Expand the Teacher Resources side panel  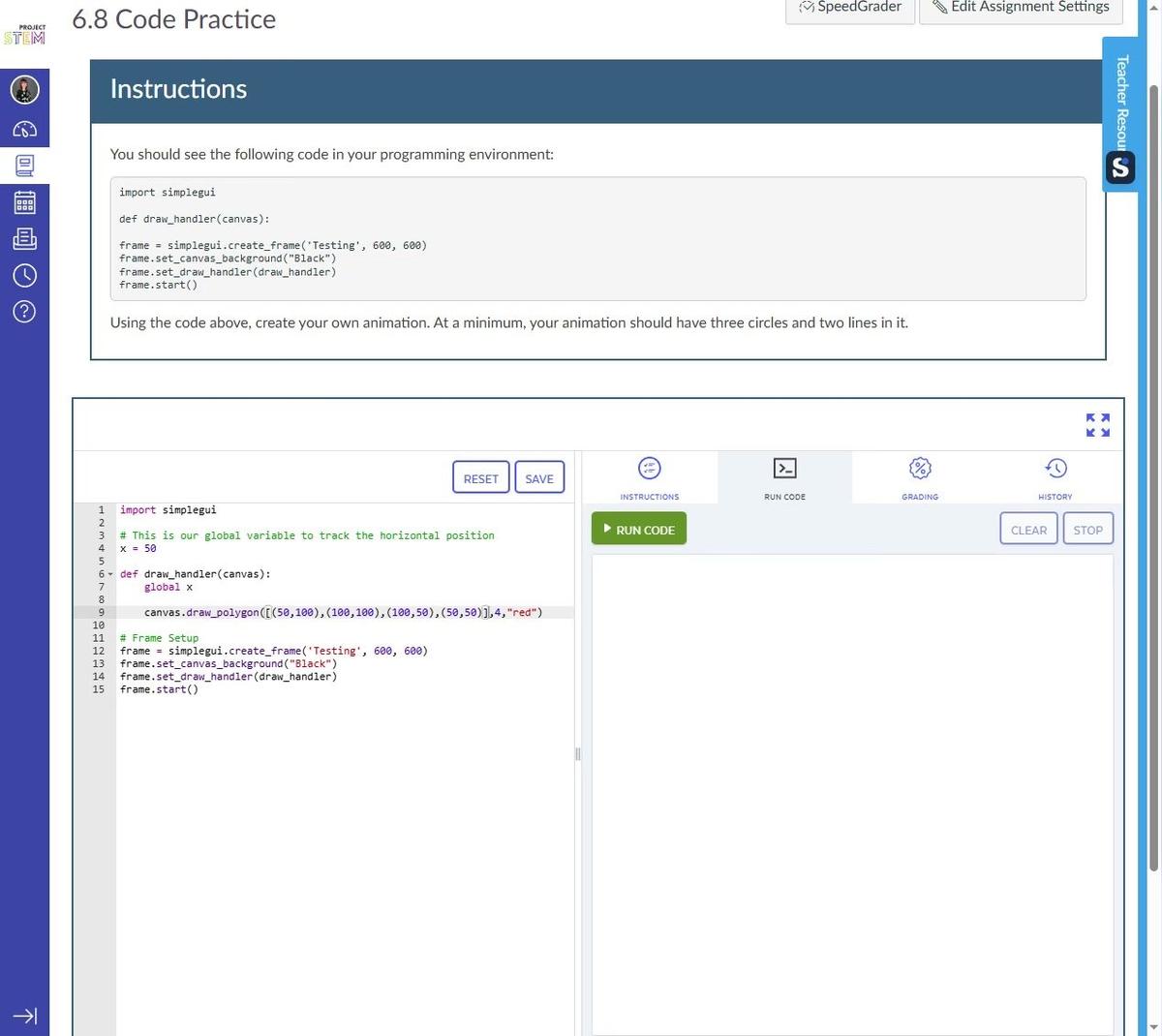tap(1120, 114)
